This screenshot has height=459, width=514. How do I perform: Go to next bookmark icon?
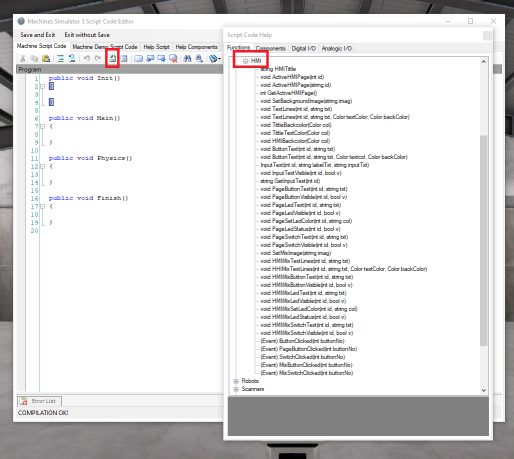click(161, 59)
